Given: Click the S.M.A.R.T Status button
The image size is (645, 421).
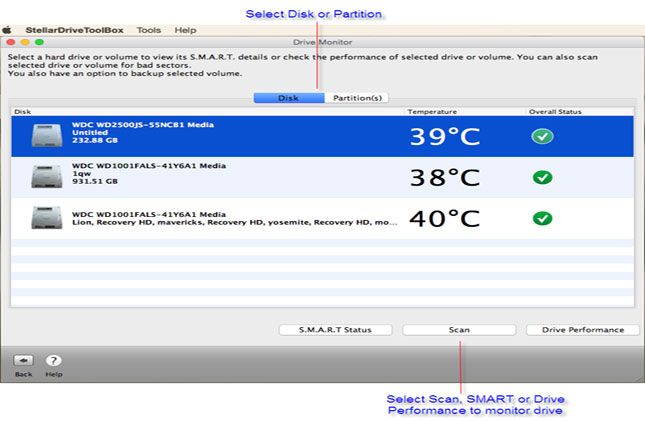Looking at the screenshot, I should (x=335, y=330).
